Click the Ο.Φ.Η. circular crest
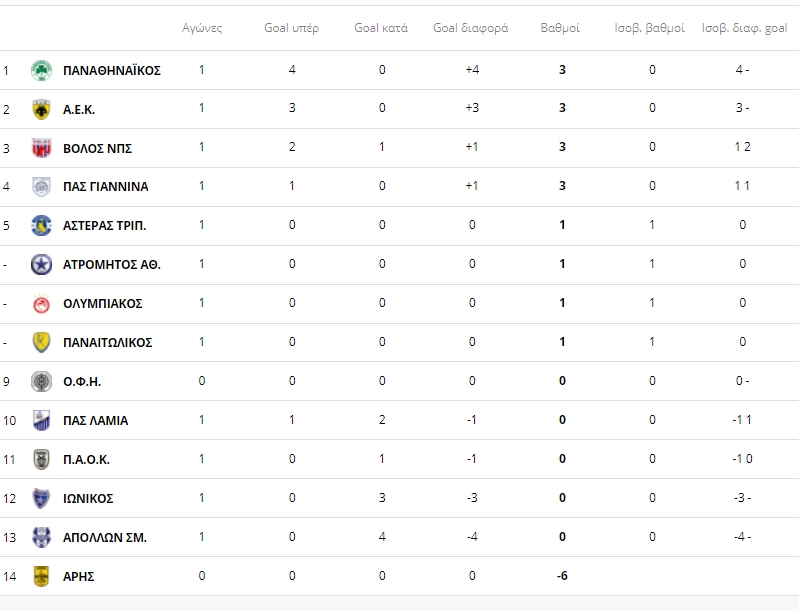The image size is (799, 611). click(41, 381)
